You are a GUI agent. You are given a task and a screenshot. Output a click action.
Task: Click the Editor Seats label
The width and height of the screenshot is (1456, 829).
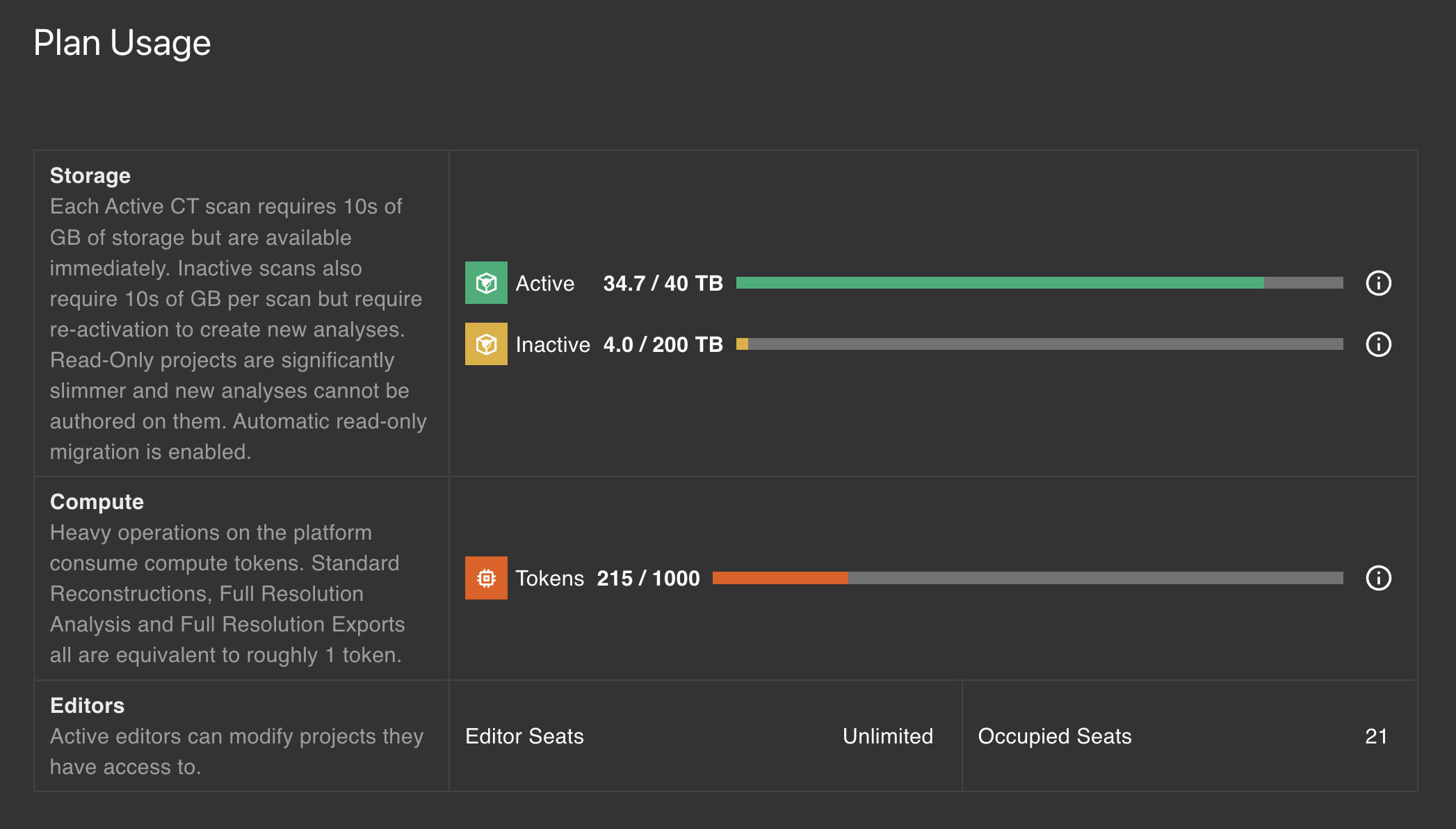point(524,737)
